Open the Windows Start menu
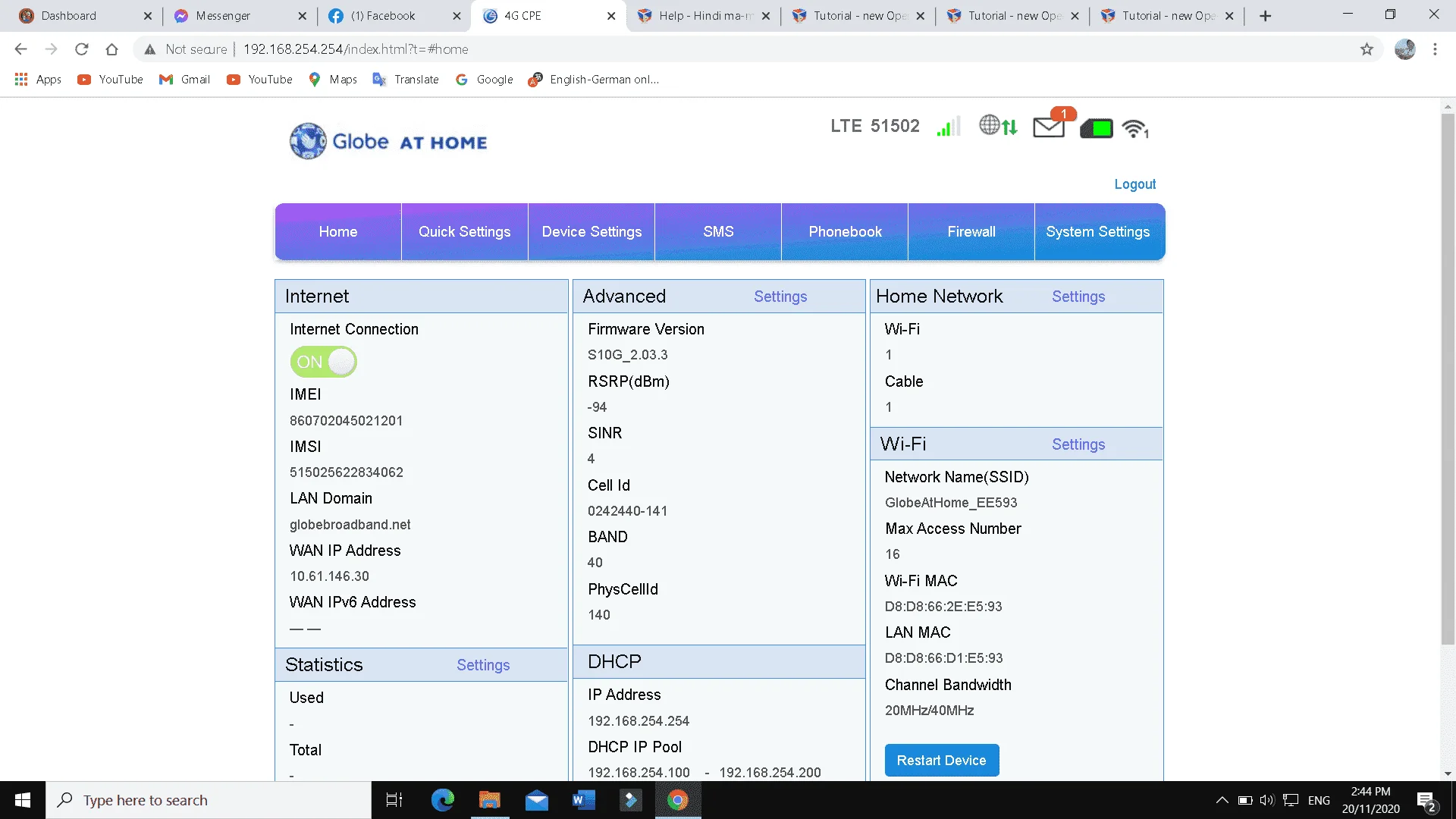 pos(23,800)
